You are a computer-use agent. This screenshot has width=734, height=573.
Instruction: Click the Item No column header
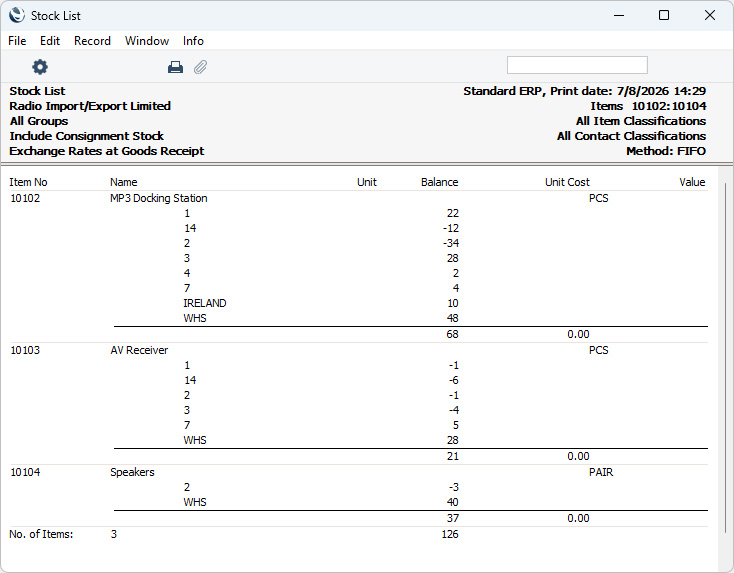(28, 182)
